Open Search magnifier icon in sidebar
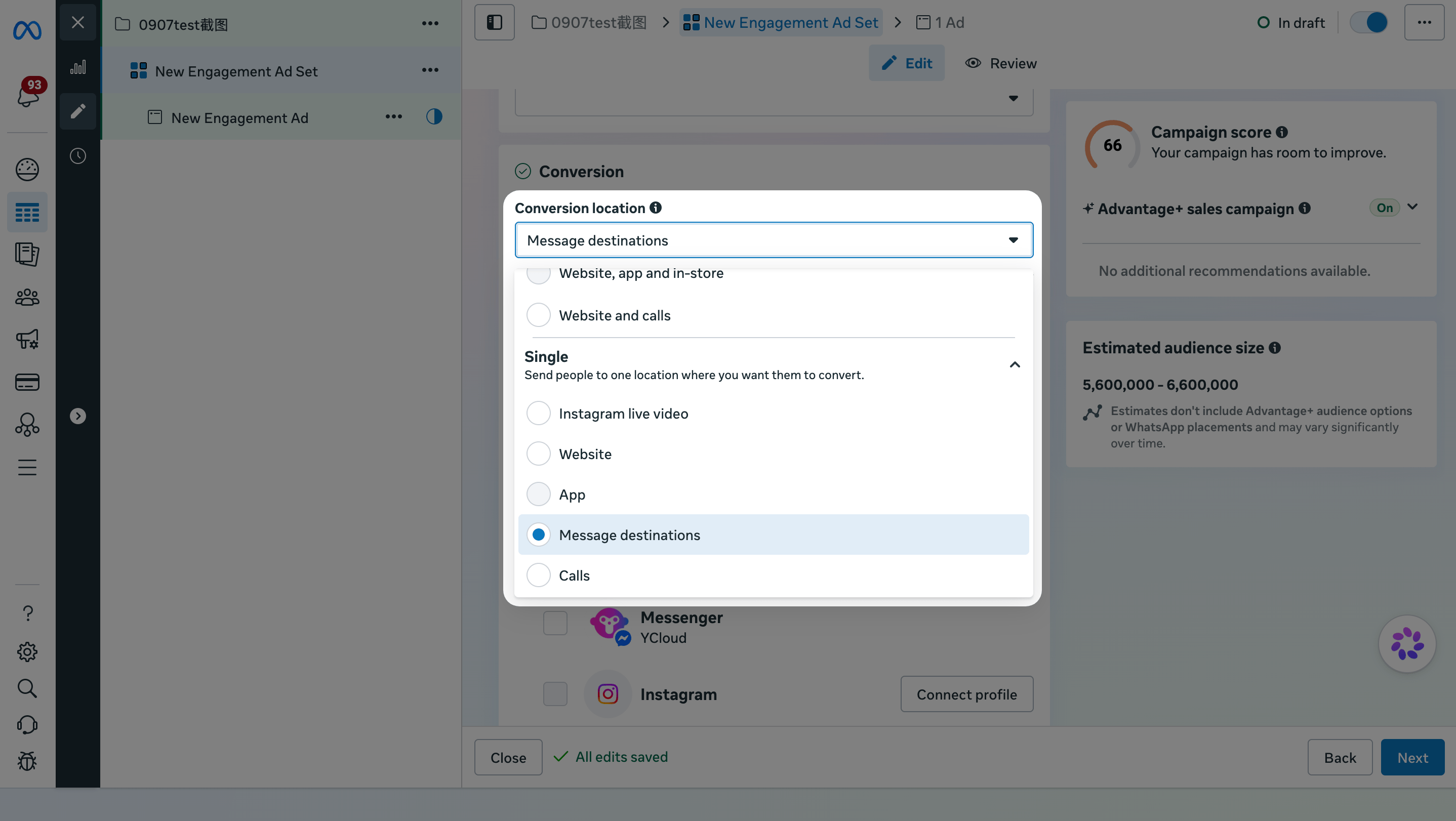 click(x=27, y=688)
